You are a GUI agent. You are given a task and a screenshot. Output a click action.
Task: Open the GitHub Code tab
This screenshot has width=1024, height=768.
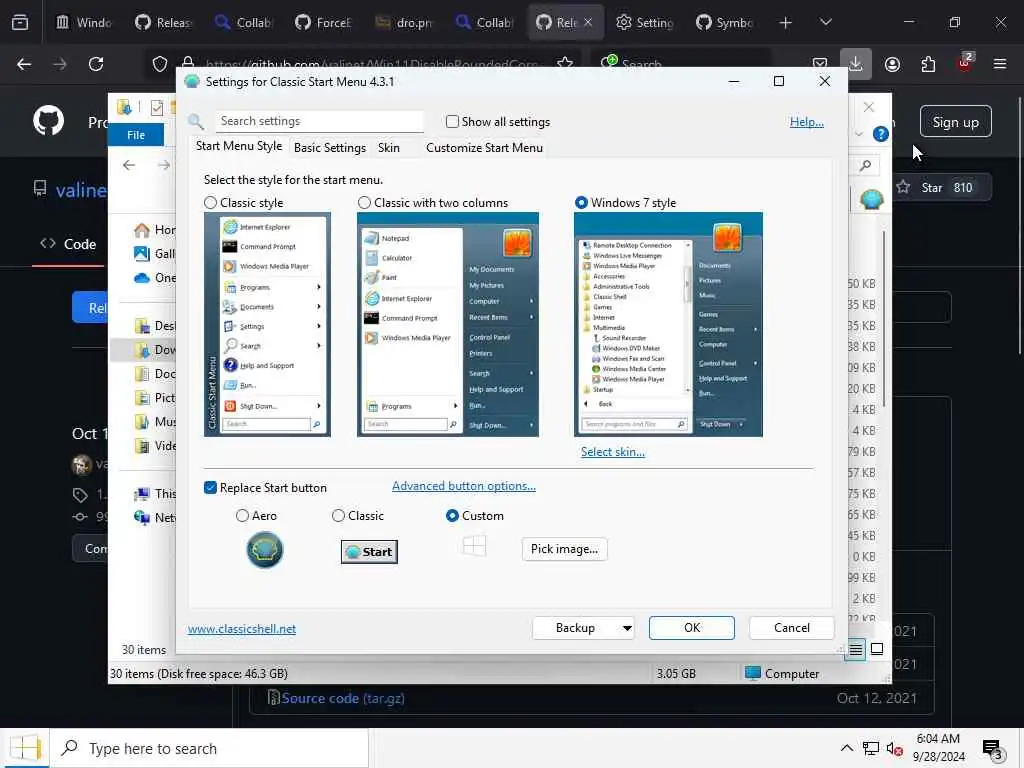coord(68,244)
